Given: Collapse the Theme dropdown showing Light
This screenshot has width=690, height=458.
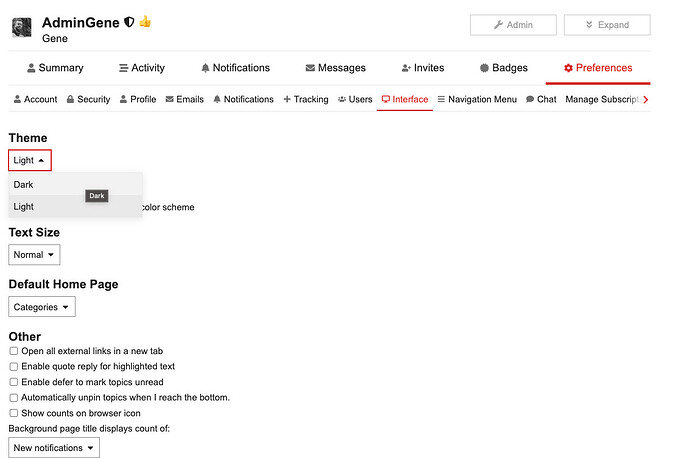Looking at the screenshot, I should 30,160.
